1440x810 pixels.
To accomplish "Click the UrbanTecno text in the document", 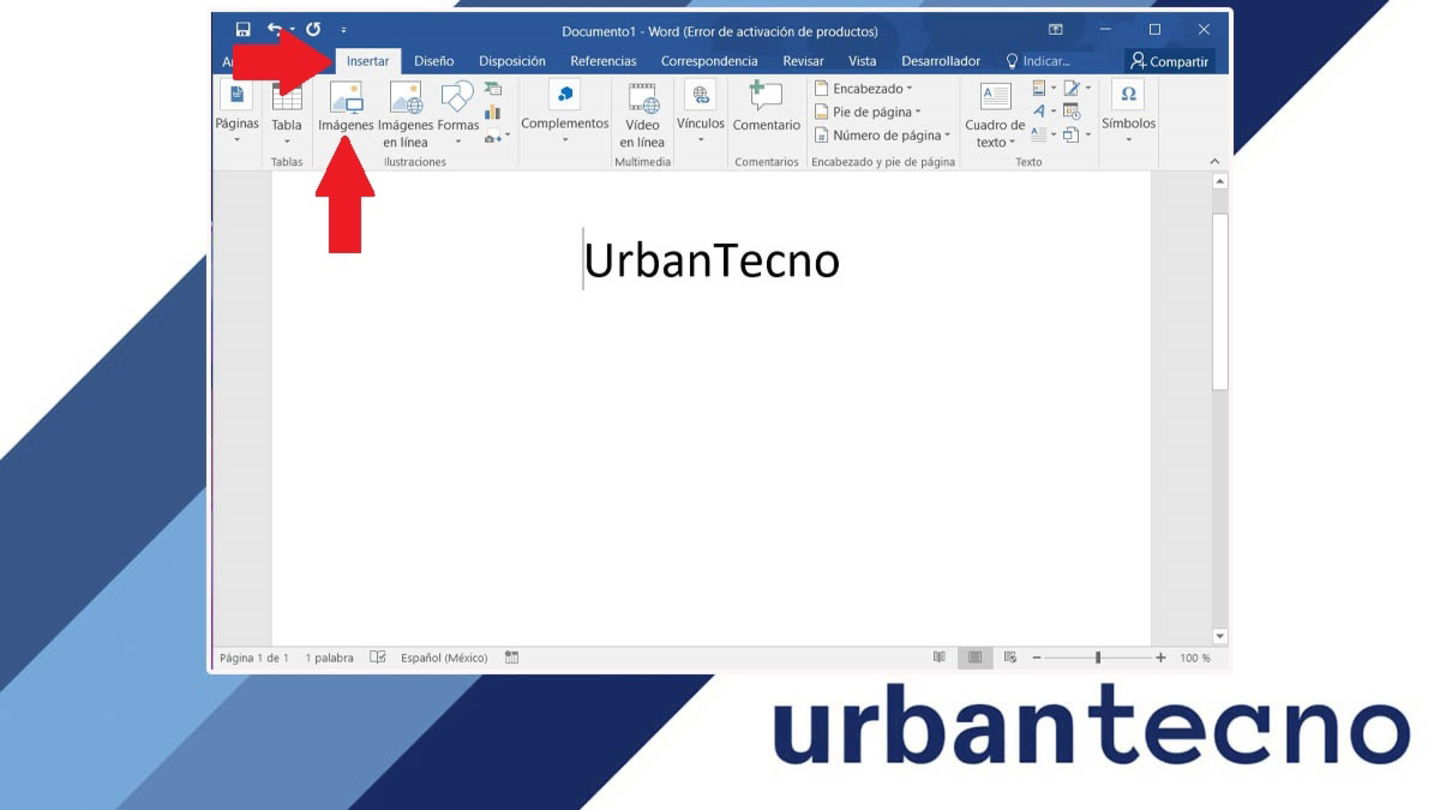I will coord(711,260).
